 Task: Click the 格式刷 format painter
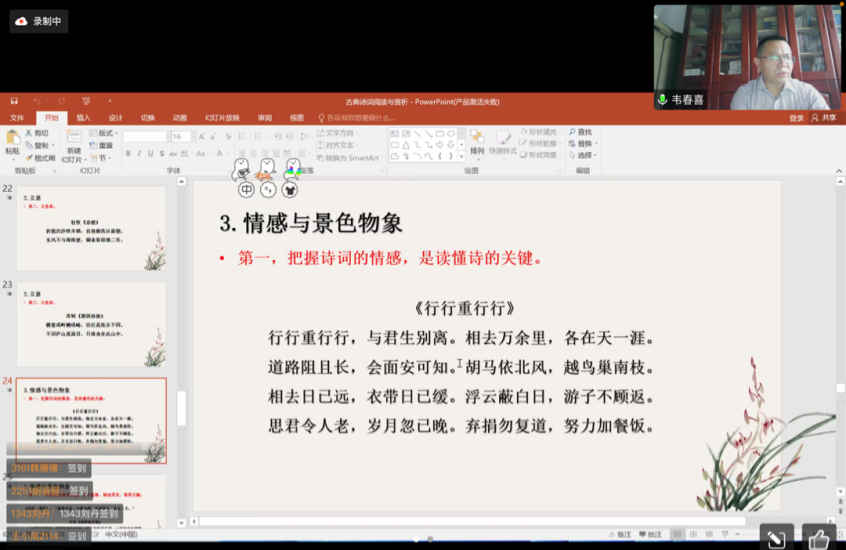pyautogui.click(x=40, y=158)
